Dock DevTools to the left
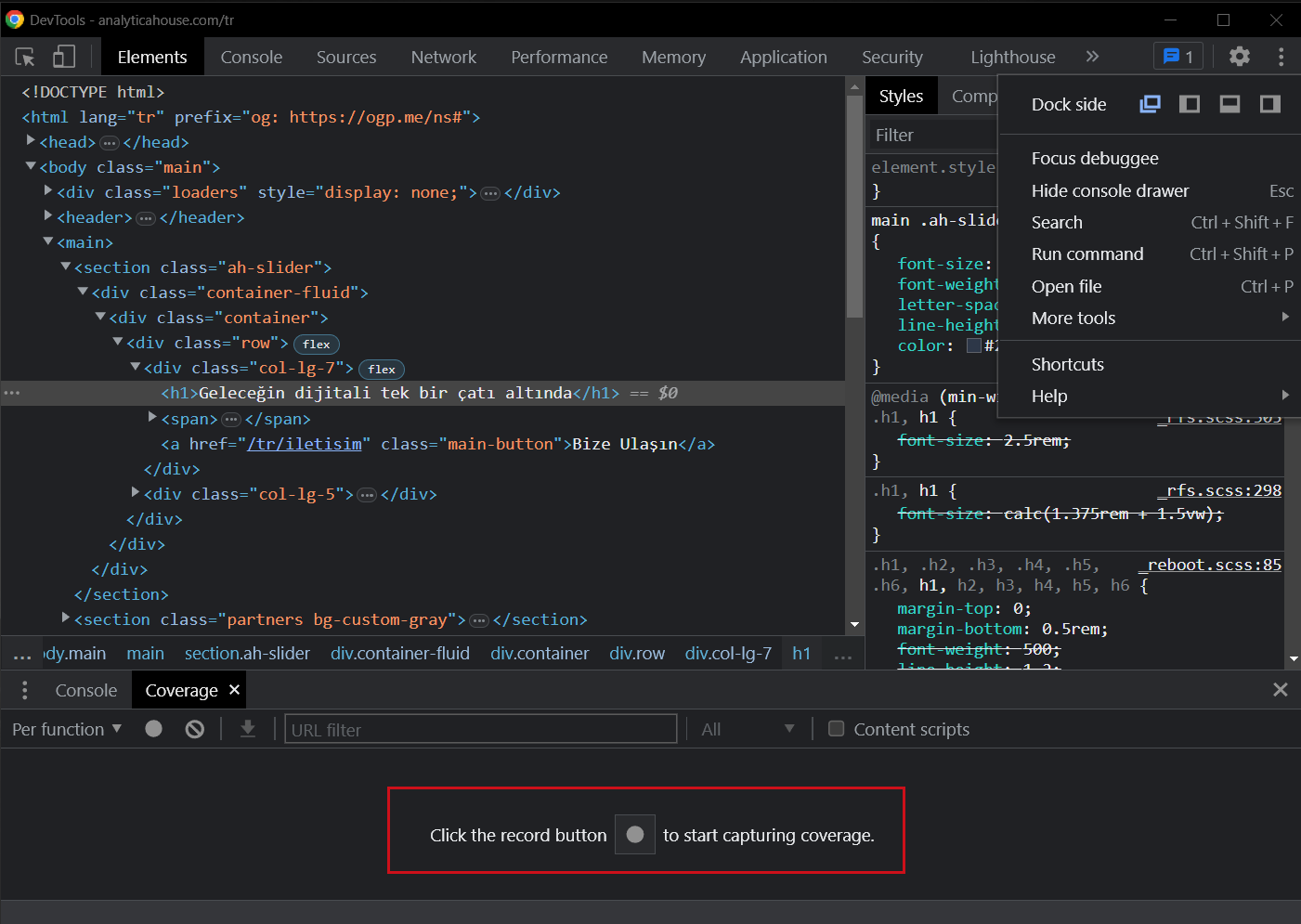Screen dimensions: 1301x924 click(1190, 104)
